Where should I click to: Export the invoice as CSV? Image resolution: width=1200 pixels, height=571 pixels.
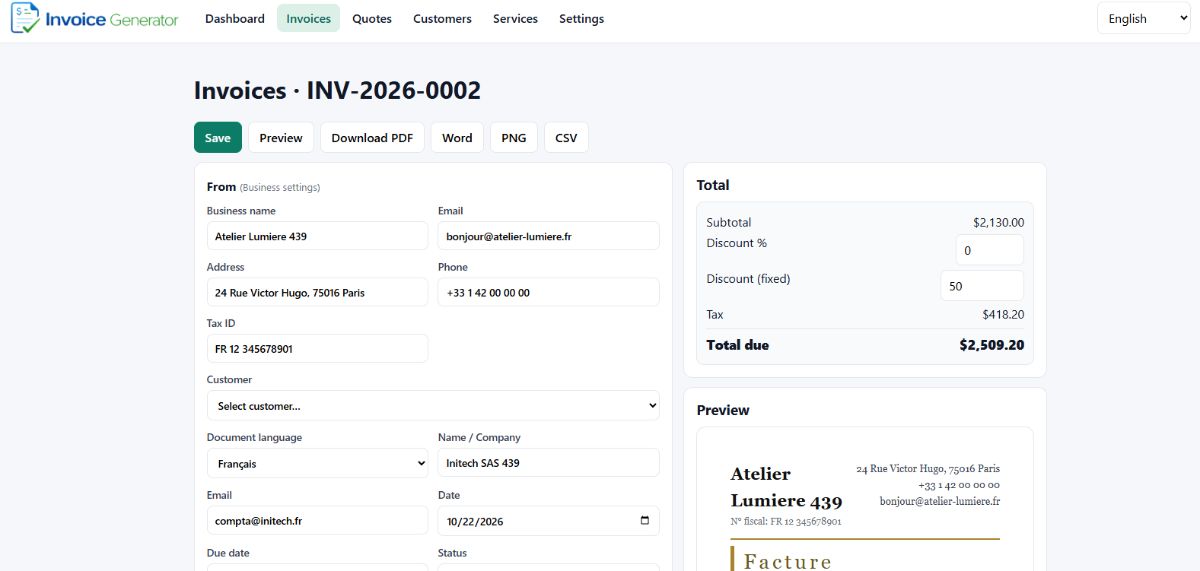pos(566,138)
